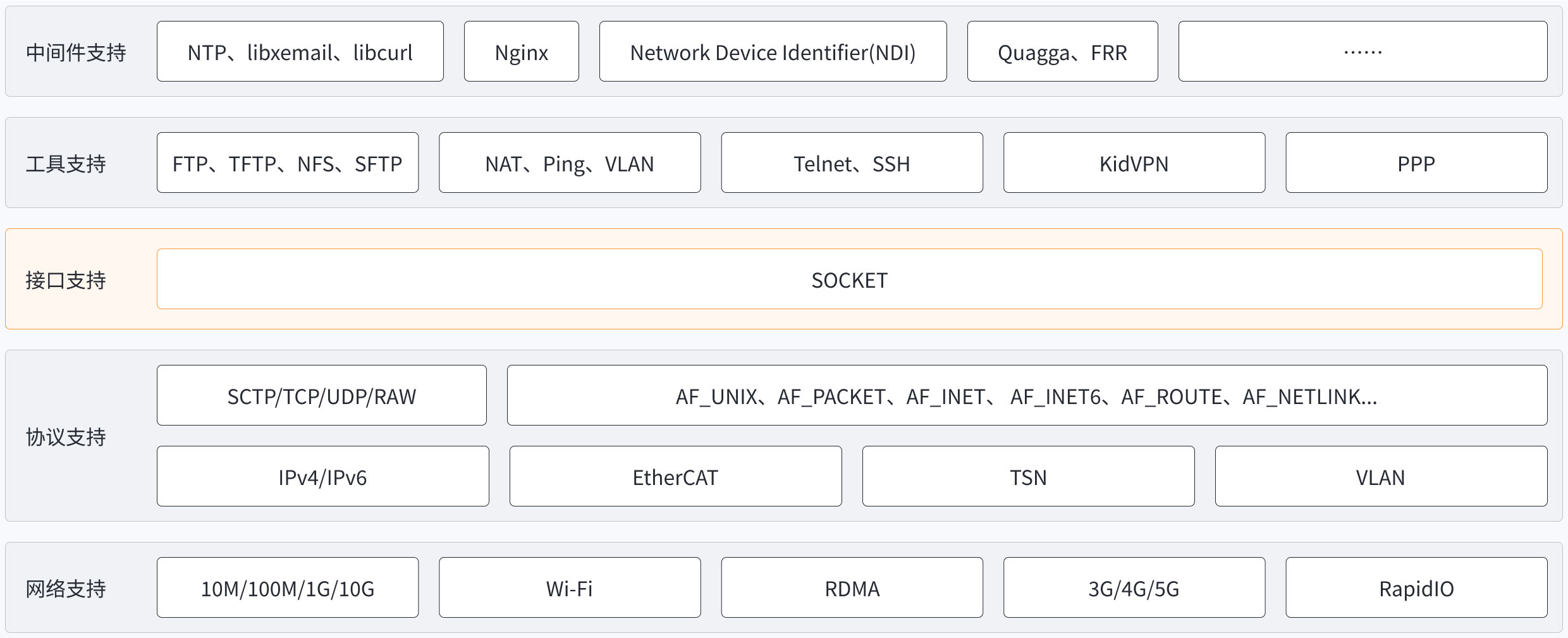
Task: Click the SOCKET interface box
Action: (849, 279)
